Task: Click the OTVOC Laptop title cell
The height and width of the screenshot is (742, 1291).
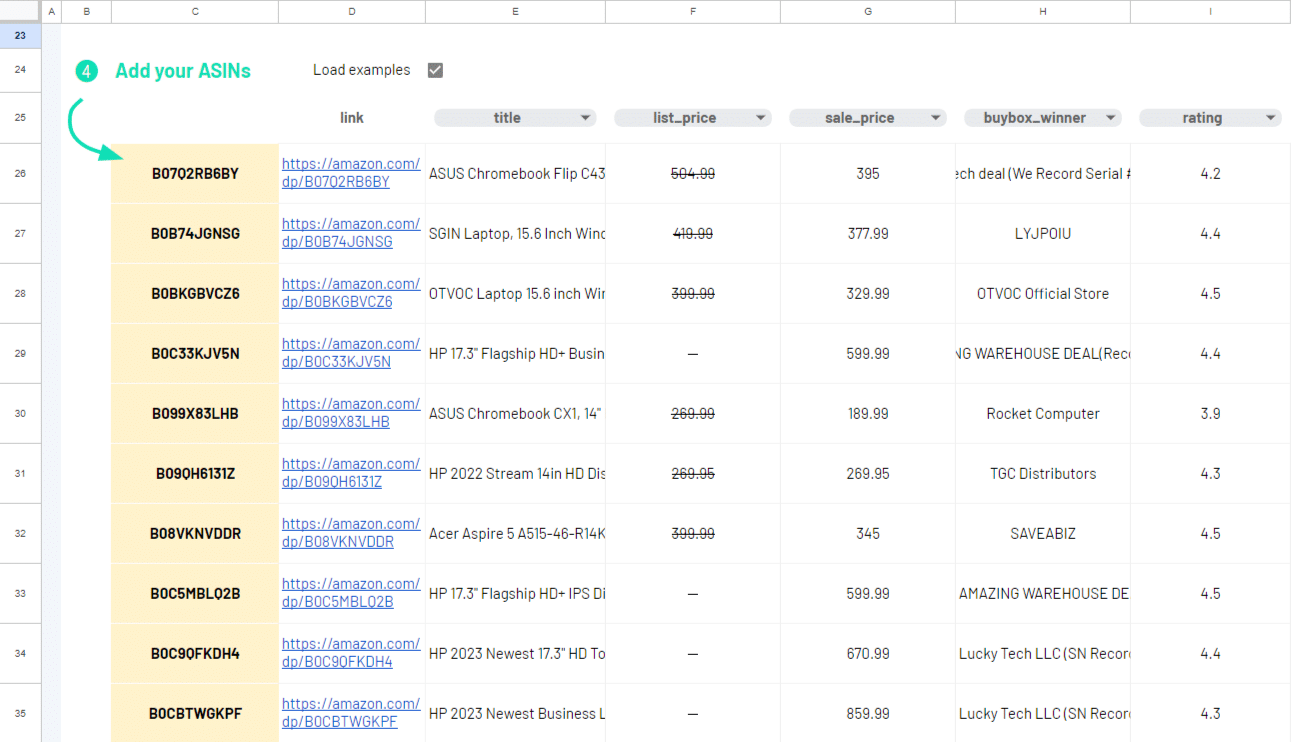Action: click(x=515, y=294)
